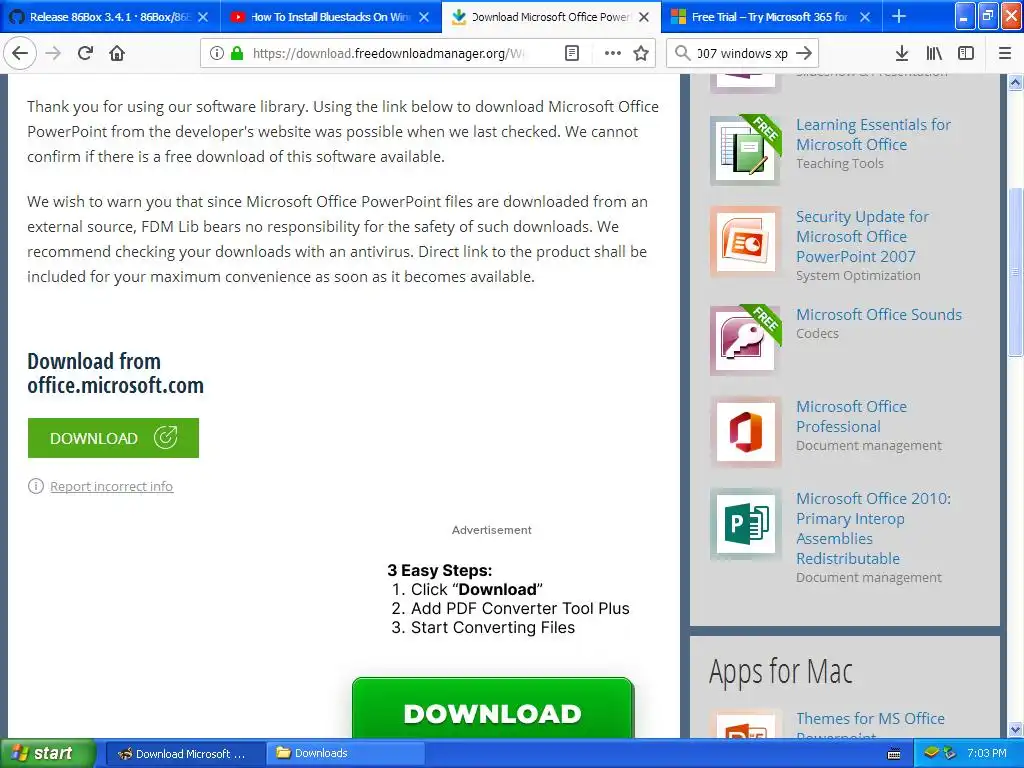1024x768 pixels.
Task: Close the How To Install Bluestacks tab
Action: pos(424,17)
